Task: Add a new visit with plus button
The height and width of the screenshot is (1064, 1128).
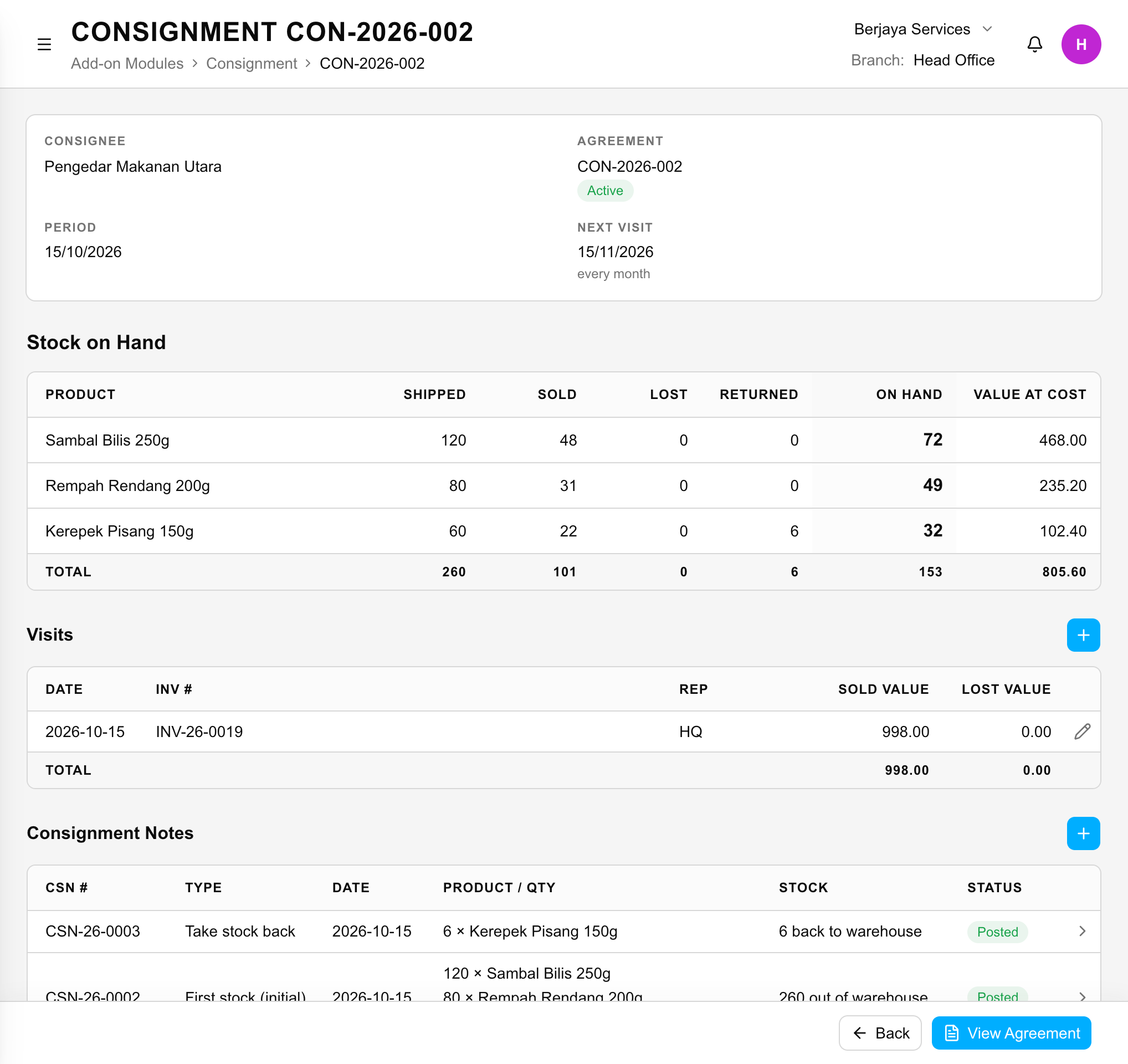Action: pos(1083,635)
